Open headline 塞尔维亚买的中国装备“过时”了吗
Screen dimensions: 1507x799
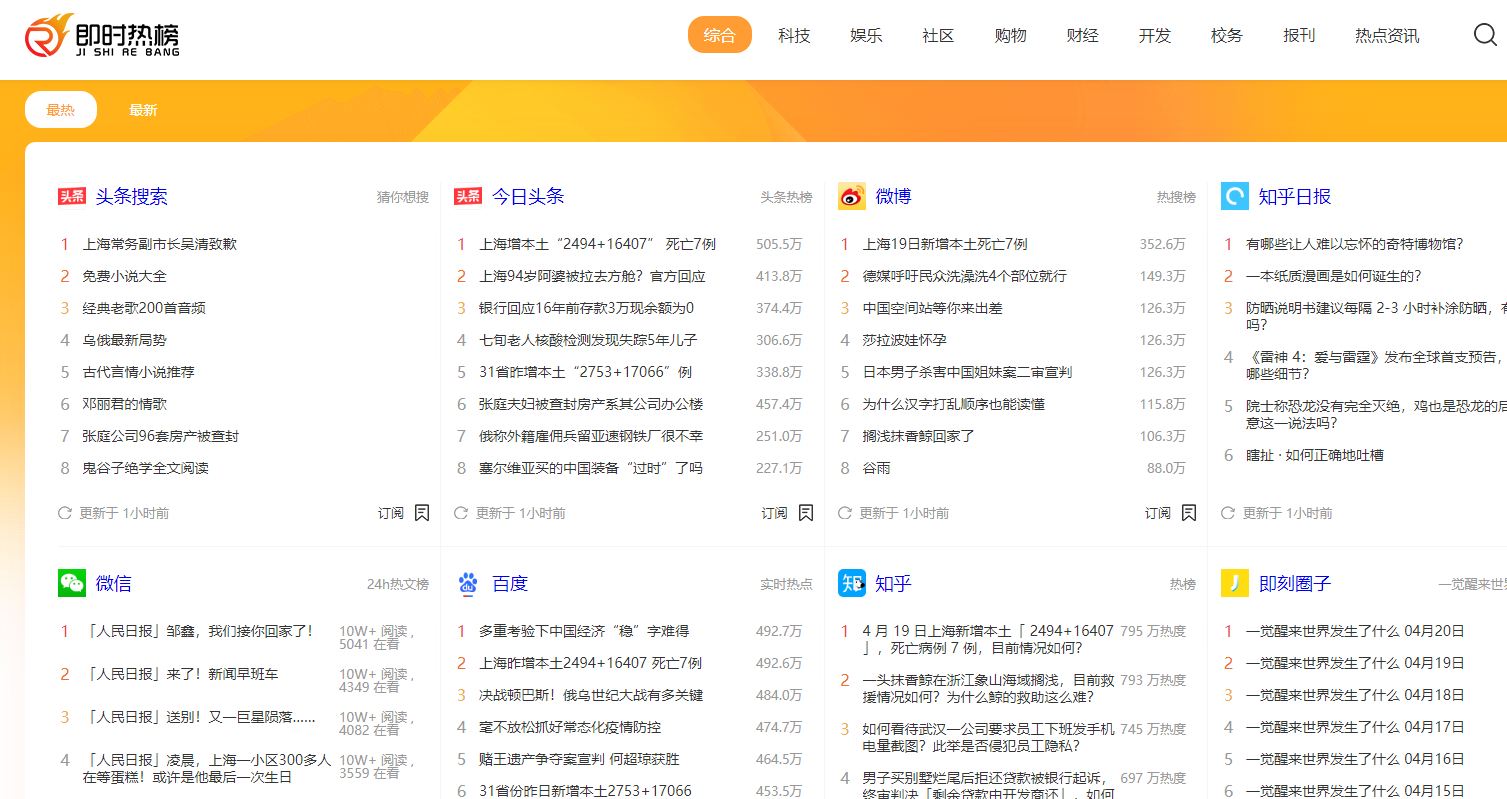(x=591, y=468)
